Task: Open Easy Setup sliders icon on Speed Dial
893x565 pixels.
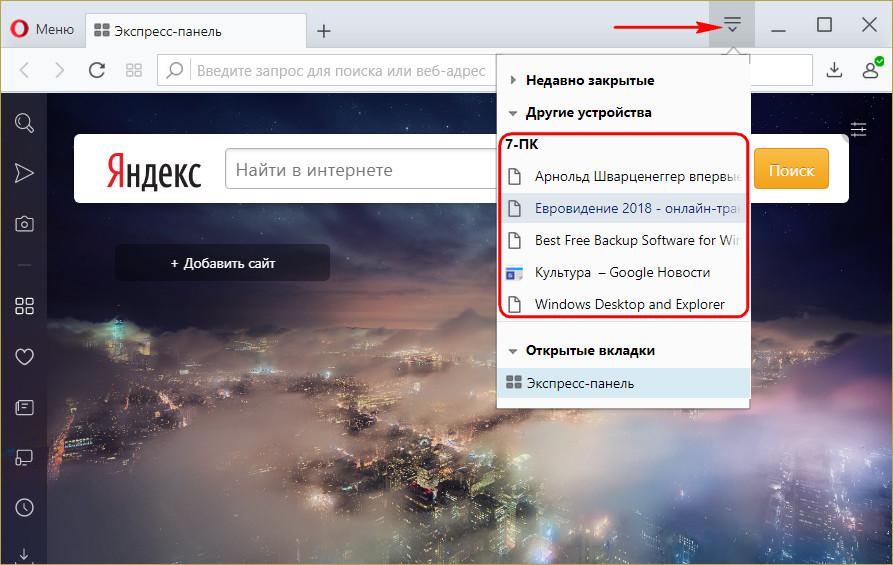Action: (x=858, y=128)
